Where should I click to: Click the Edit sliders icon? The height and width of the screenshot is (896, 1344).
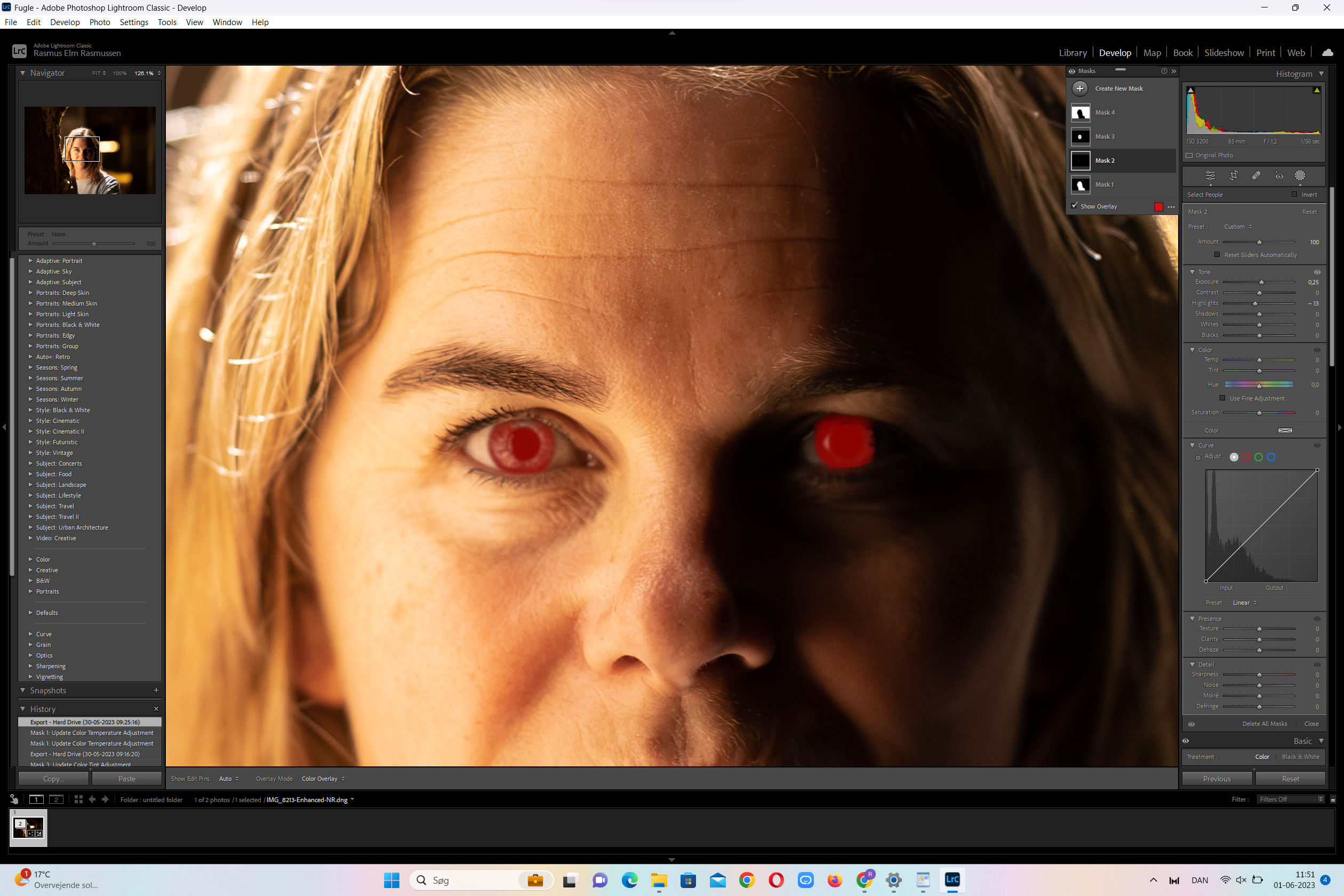point(1210,175)
